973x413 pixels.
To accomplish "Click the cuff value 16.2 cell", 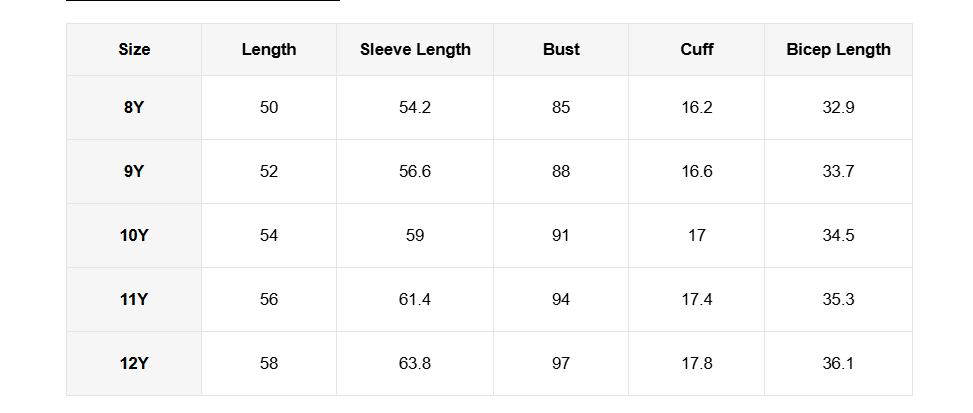I will coord(697,107).
